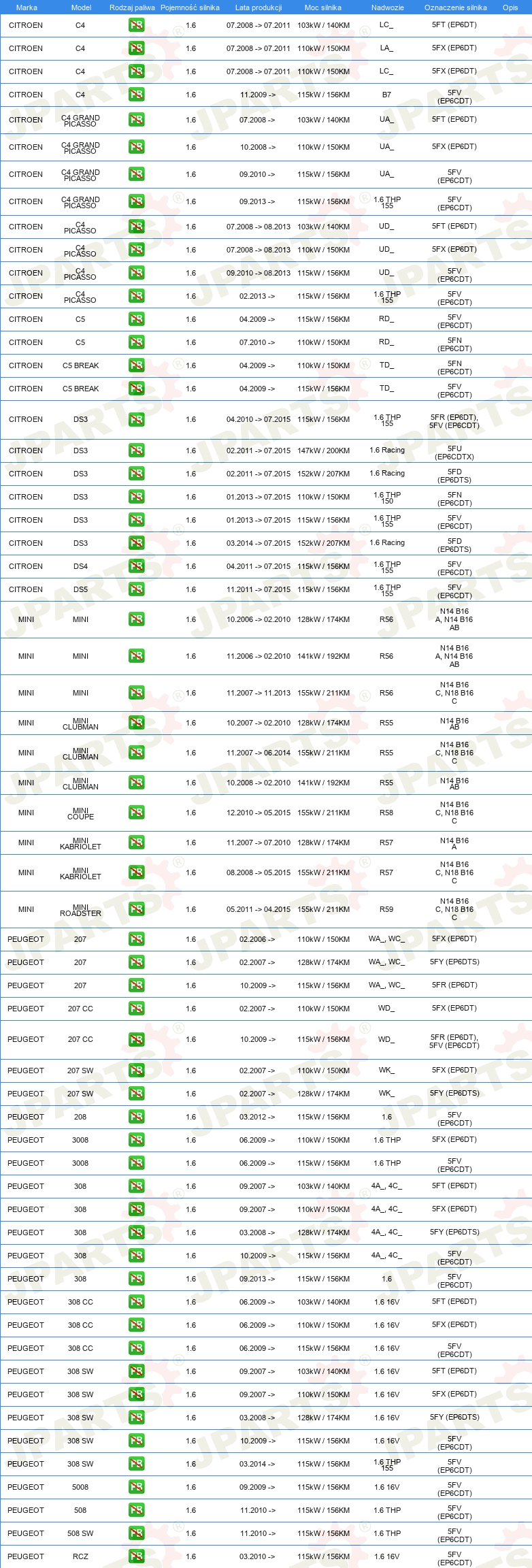This screenshot has height=1568, width=532.
Task: Click the Lata produkcji column header
Action: pyautogui.click(x=259, y=7)
